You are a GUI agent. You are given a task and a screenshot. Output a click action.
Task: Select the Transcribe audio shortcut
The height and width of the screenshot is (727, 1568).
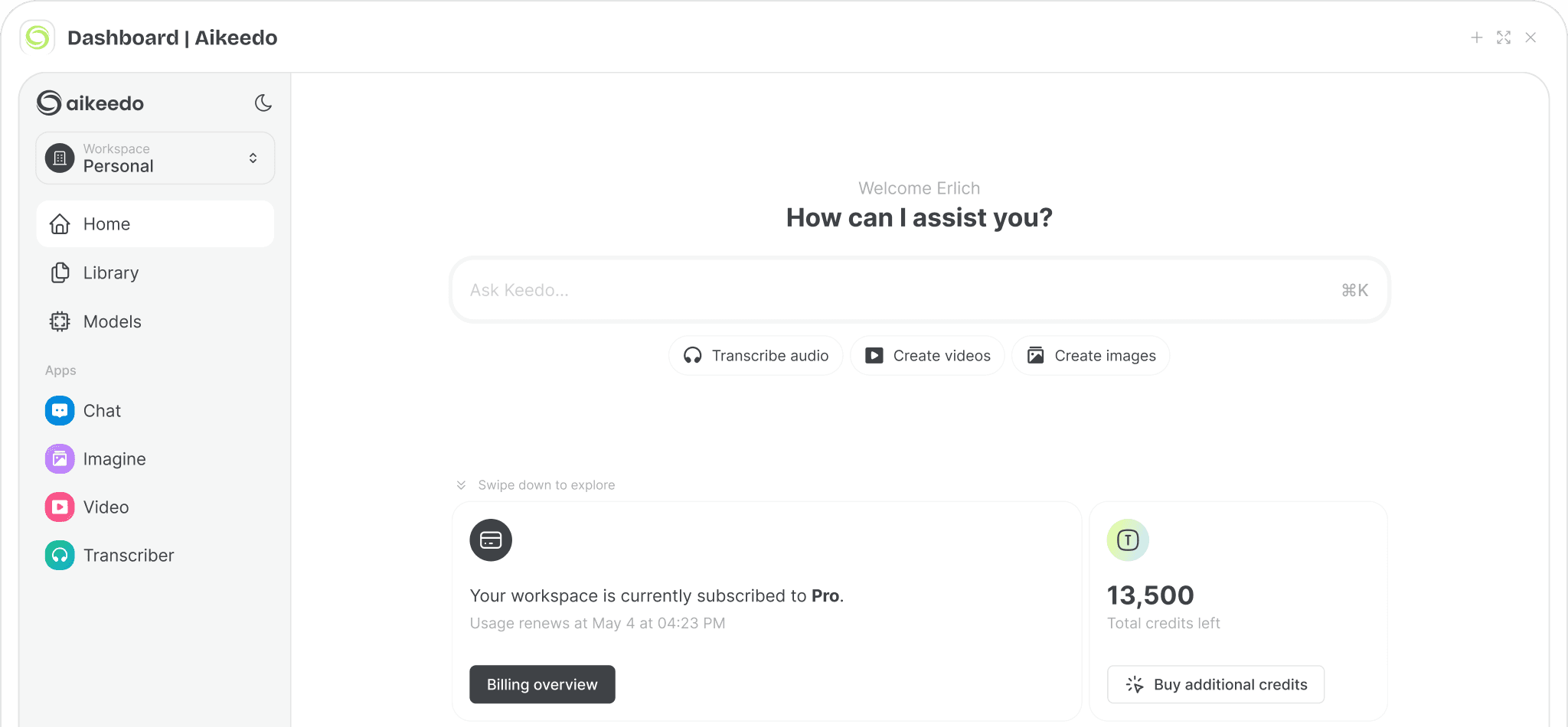(x=756, y=356)
